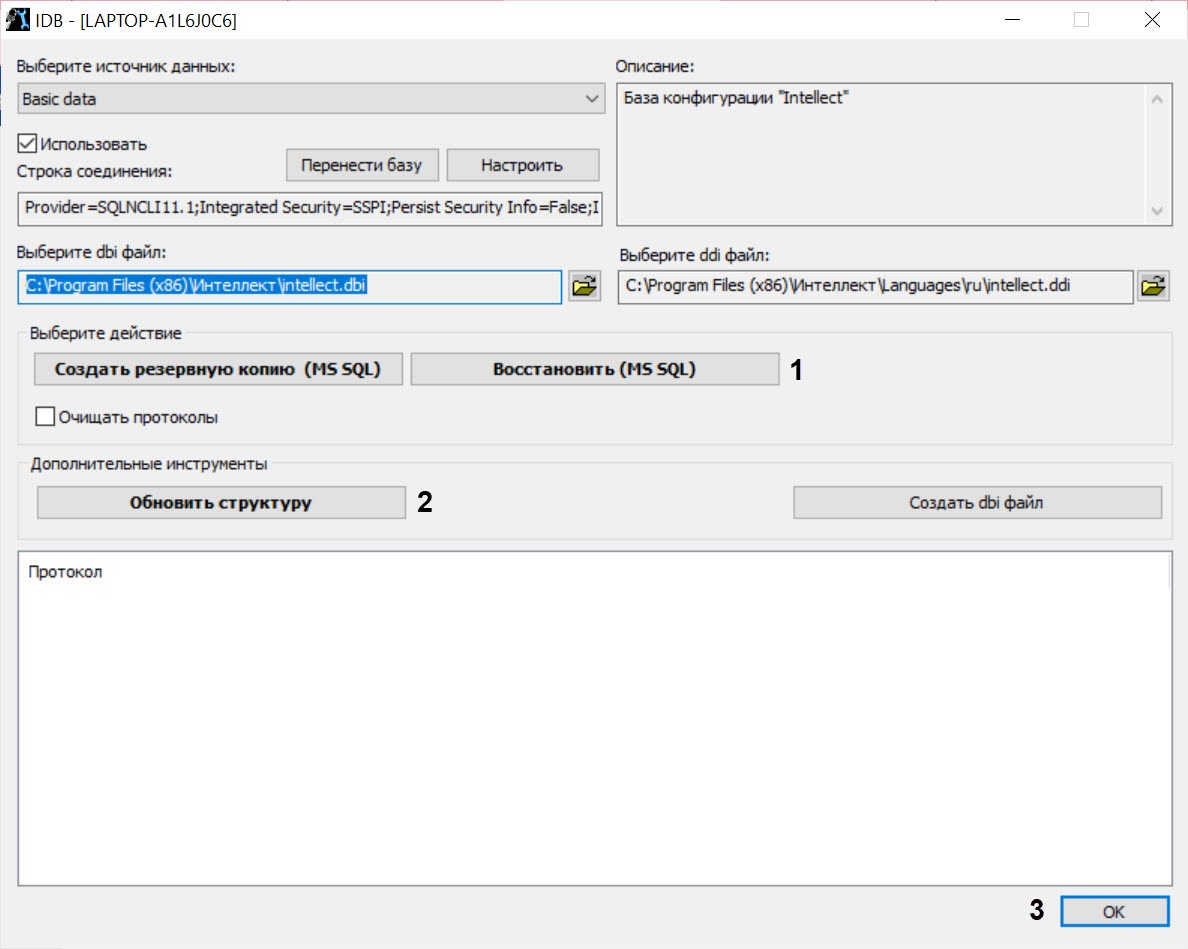This screenshot has height=949, width=1188.
Task: Click the Настроить button
Action: tap(522, 165)
